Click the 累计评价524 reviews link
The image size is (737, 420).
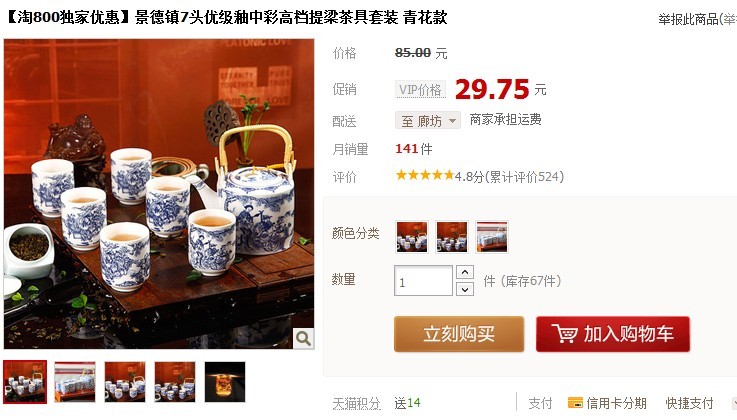pyautogui.click(x=524, y=177)
